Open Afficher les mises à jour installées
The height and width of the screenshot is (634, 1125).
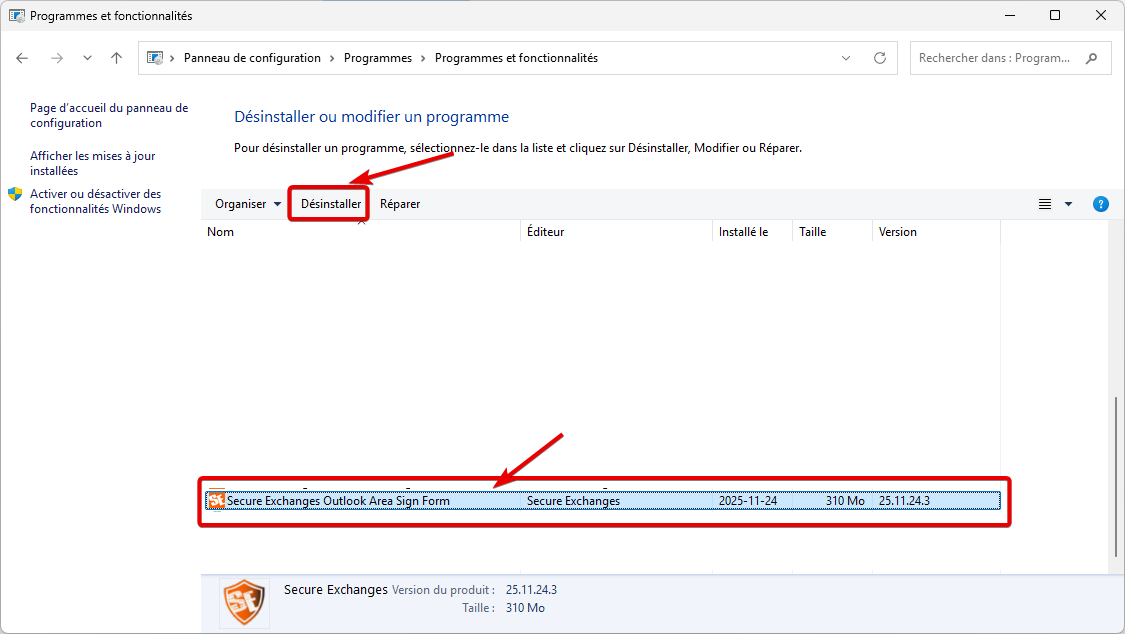[93, 164]
